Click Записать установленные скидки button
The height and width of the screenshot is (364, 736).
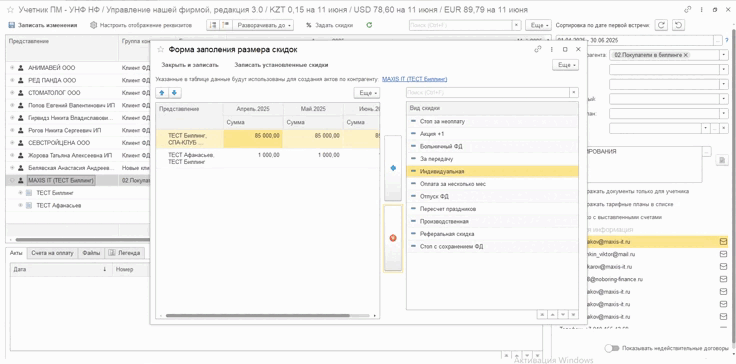[x=281, y=65]
